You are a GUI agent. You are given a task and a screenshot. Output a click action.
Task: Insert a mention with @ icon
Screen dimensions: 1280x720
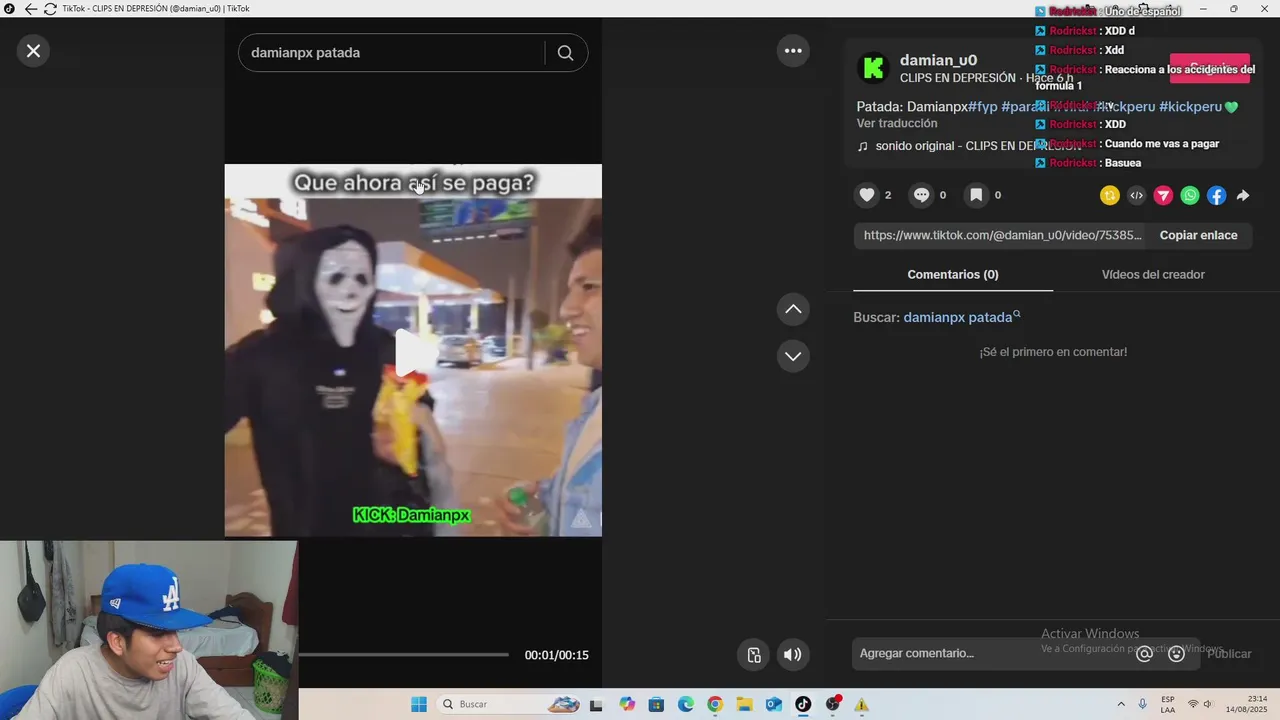1145,654
